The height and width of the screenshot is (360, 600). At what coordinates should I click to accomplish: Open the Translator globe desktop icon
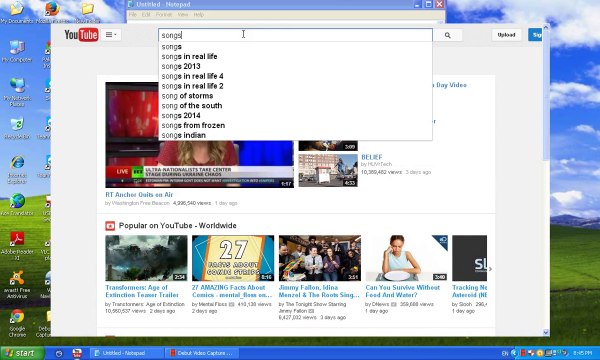[17, 204]
